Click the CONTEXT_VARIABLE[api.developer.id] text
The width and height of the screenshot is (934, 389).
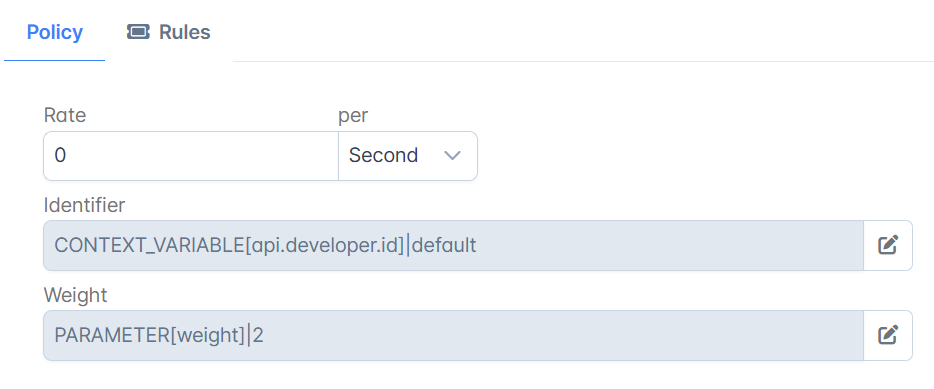pyautogui.click(x=229, y=245)
